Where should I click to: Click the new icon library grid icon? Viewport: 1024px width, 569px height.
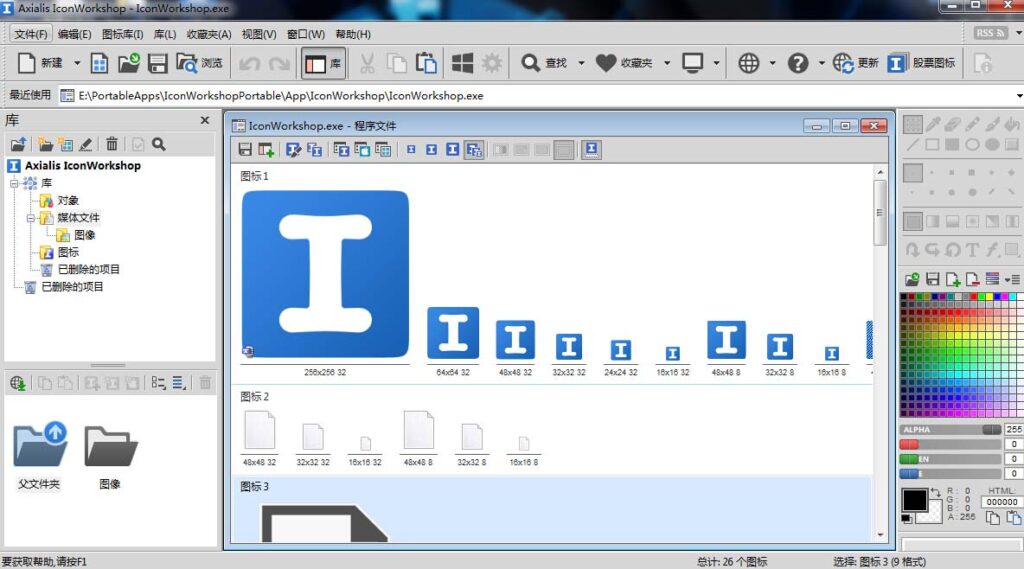tap(99, 63)
